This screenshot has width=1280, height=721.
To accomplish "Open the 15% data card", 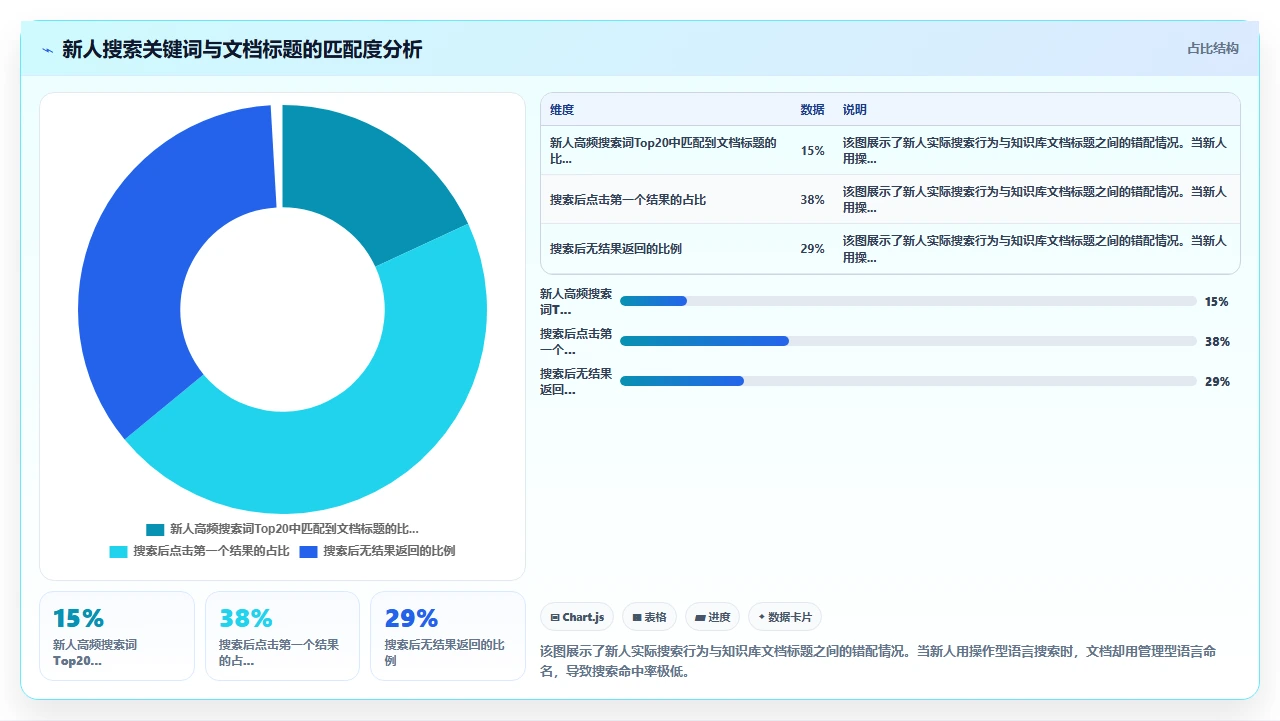I will 117,636.
